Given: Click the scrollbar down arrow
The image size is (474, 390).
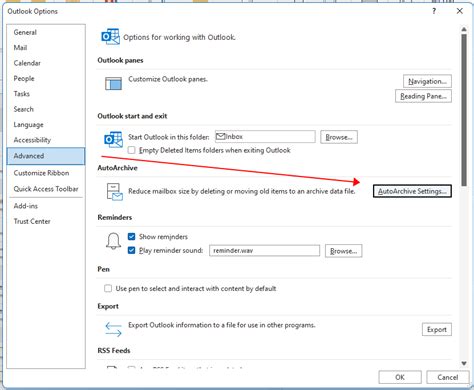Looking at the screenshot, I should [464, 363].
